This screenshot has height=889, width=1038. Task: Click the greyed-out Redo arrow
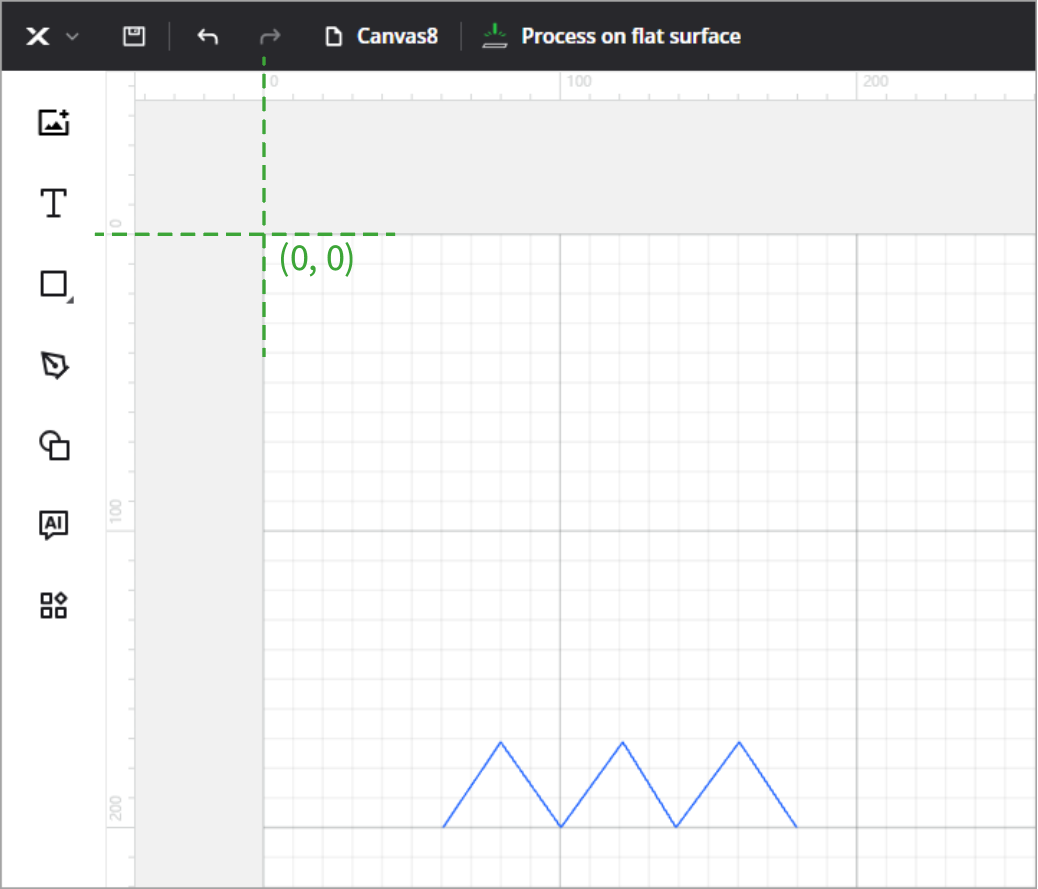269,37
